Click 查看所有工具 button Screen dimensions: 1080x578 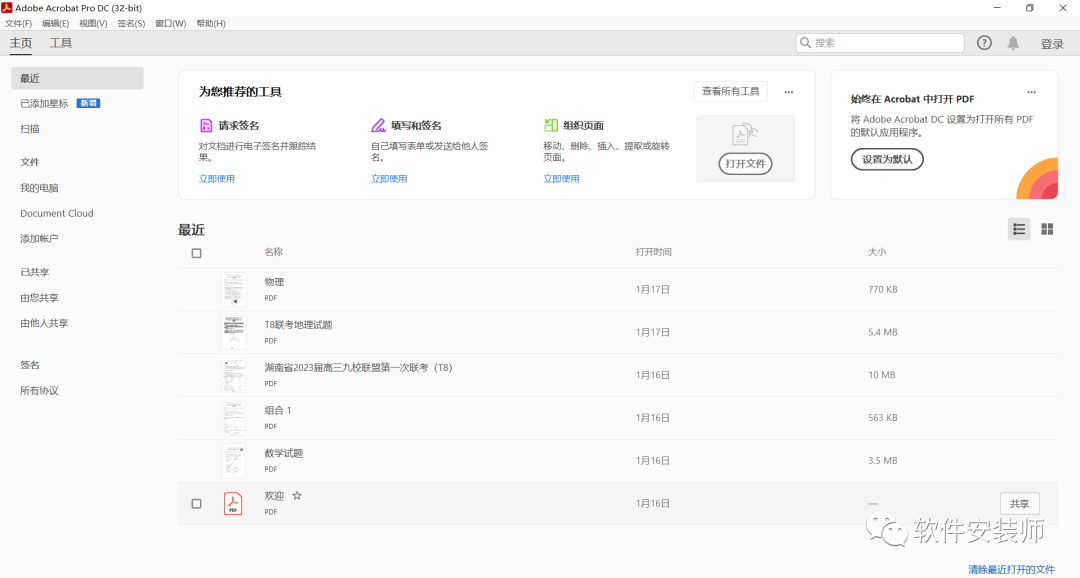click(730, 91)
